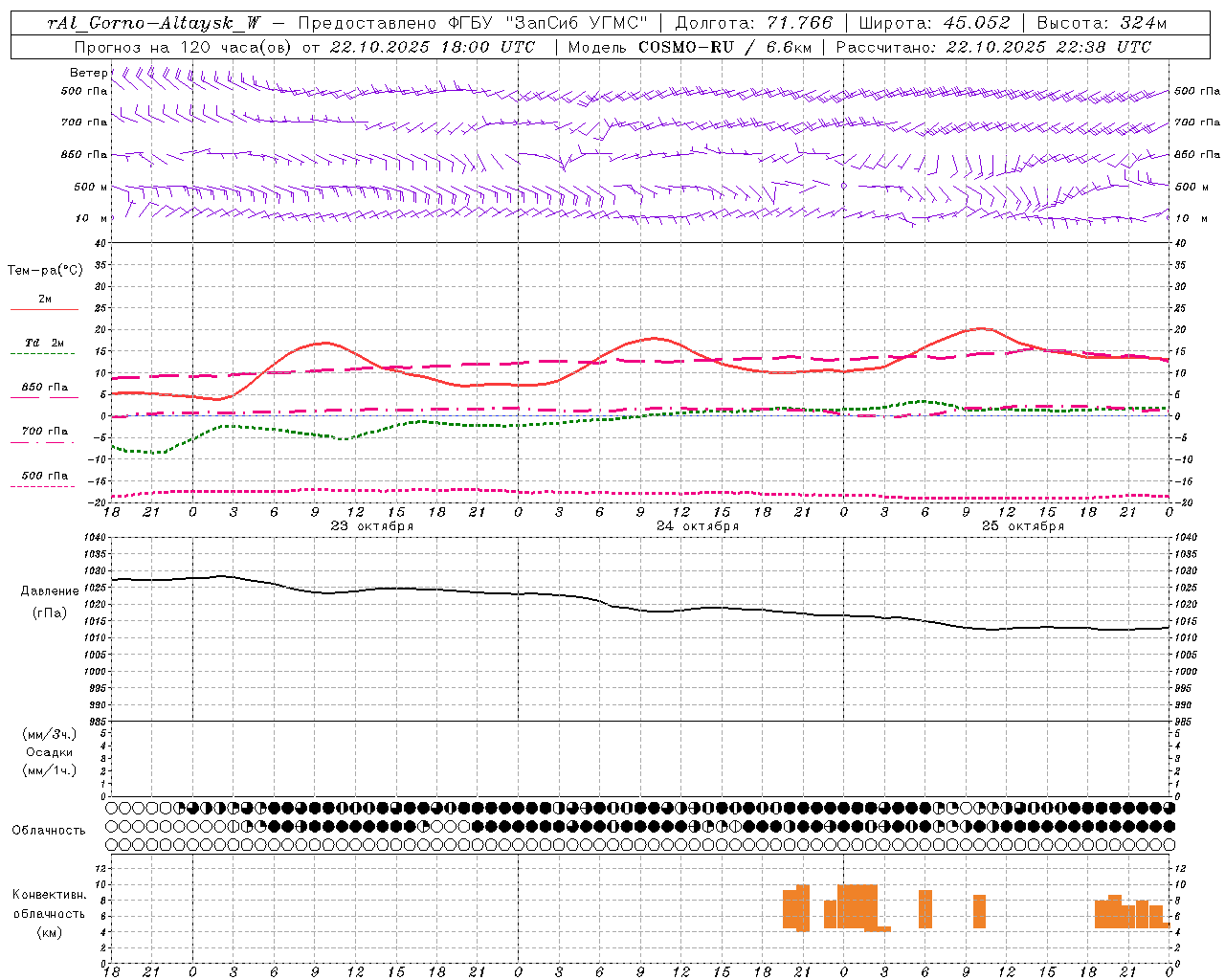Click the (гПа) unit under Давление

[x=50, y=613]
